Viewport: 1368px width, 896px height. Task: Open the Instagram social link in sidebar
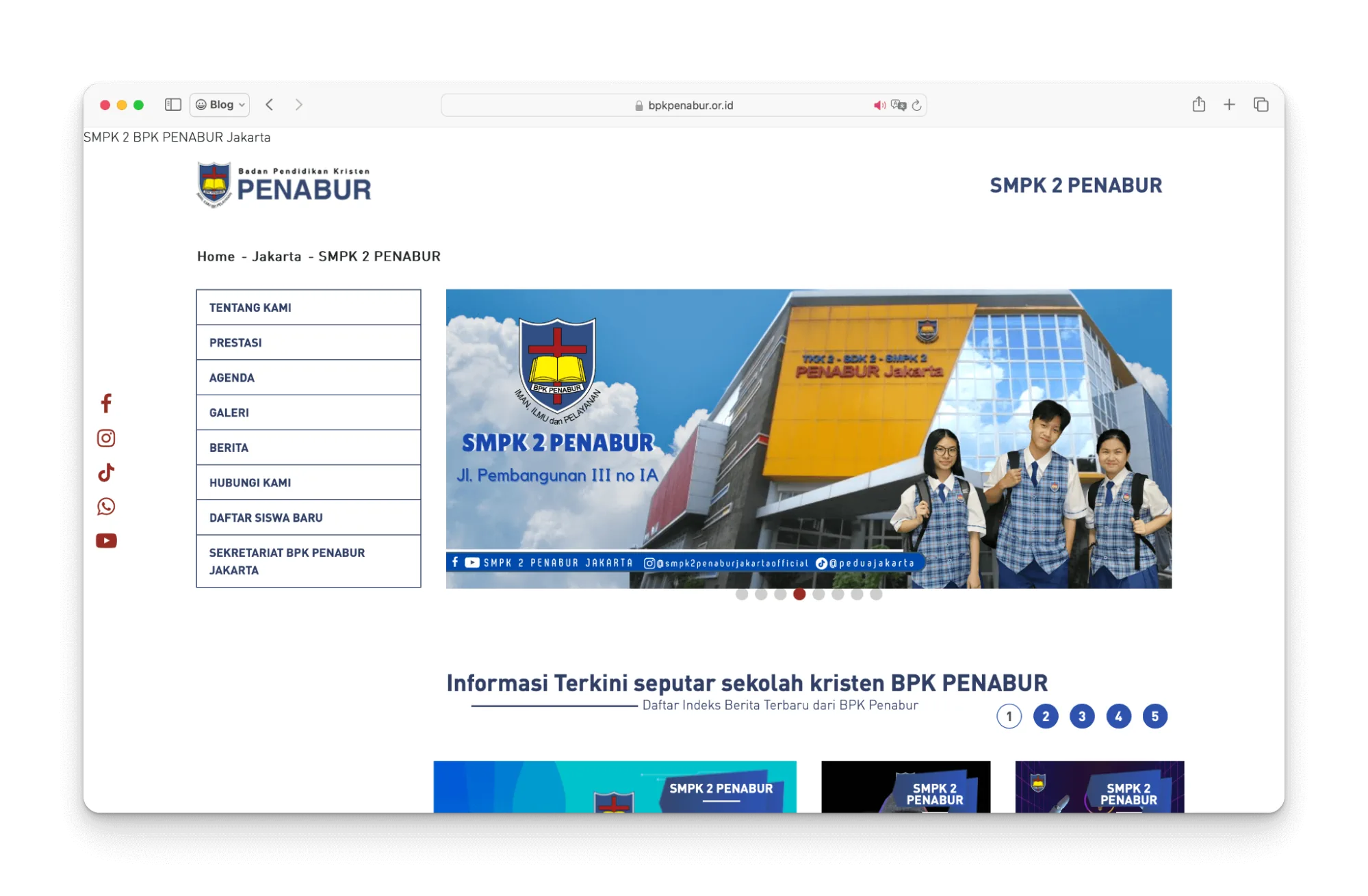click(106, 438)
